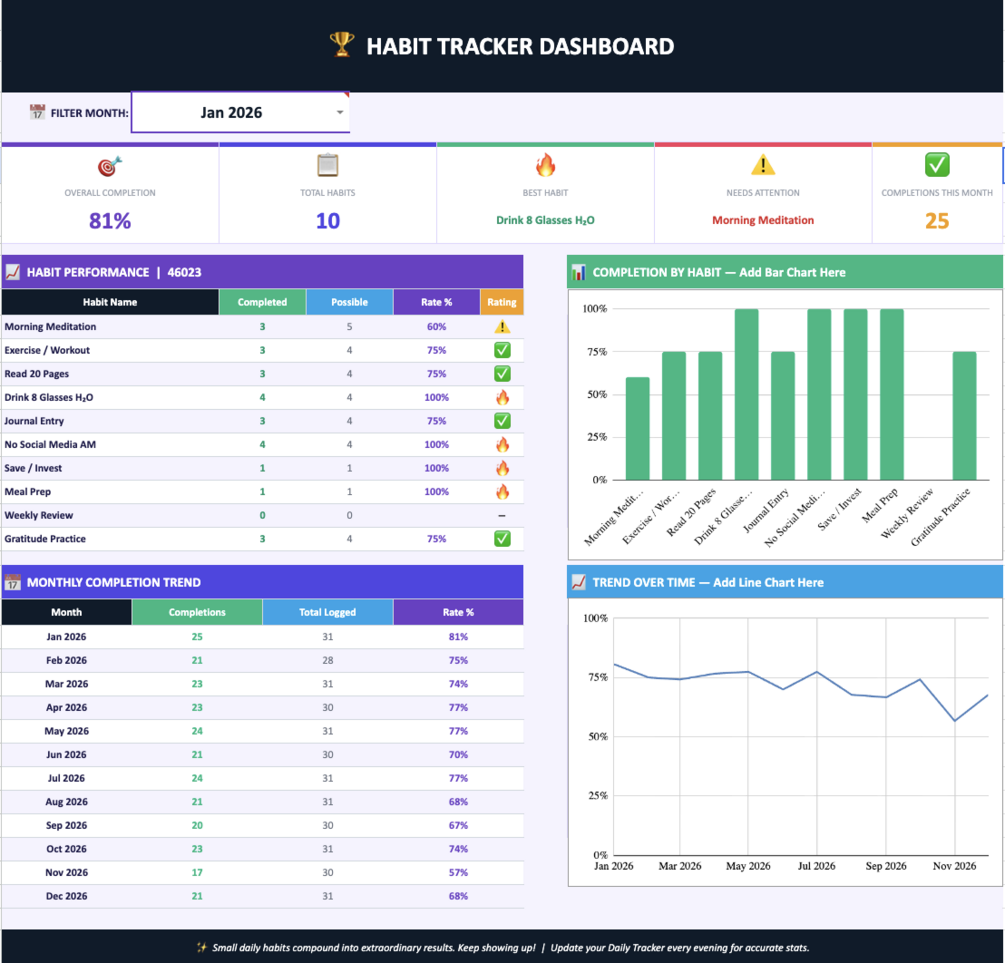The height and width of the screenshot is (963, 1005).
Task: Click the Morning Meditation needs attention text
Action: click(x=763, y=220)
